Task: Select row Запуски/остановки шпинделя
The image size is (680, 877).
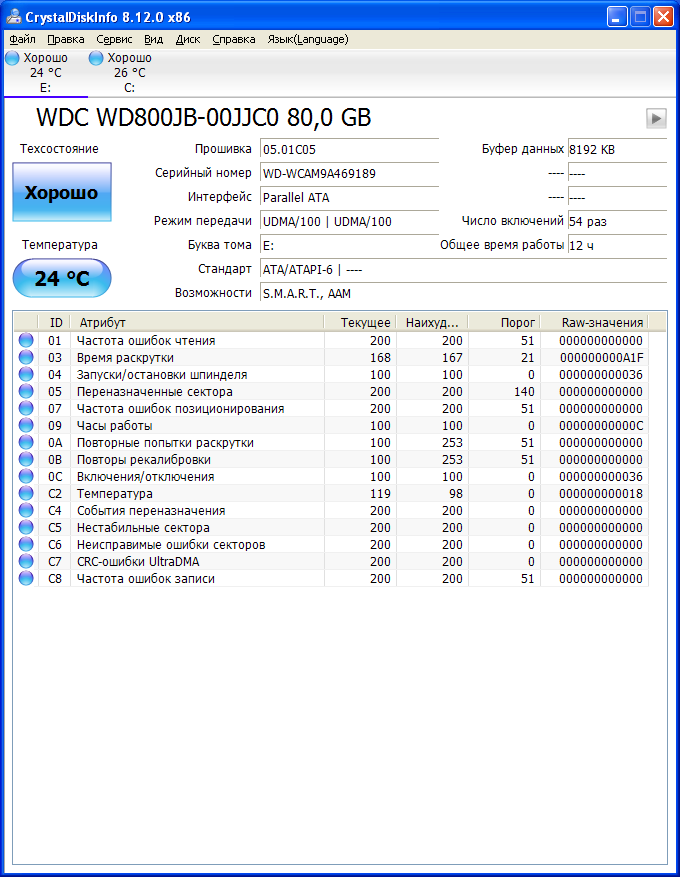Action: [x=331, y=374]
